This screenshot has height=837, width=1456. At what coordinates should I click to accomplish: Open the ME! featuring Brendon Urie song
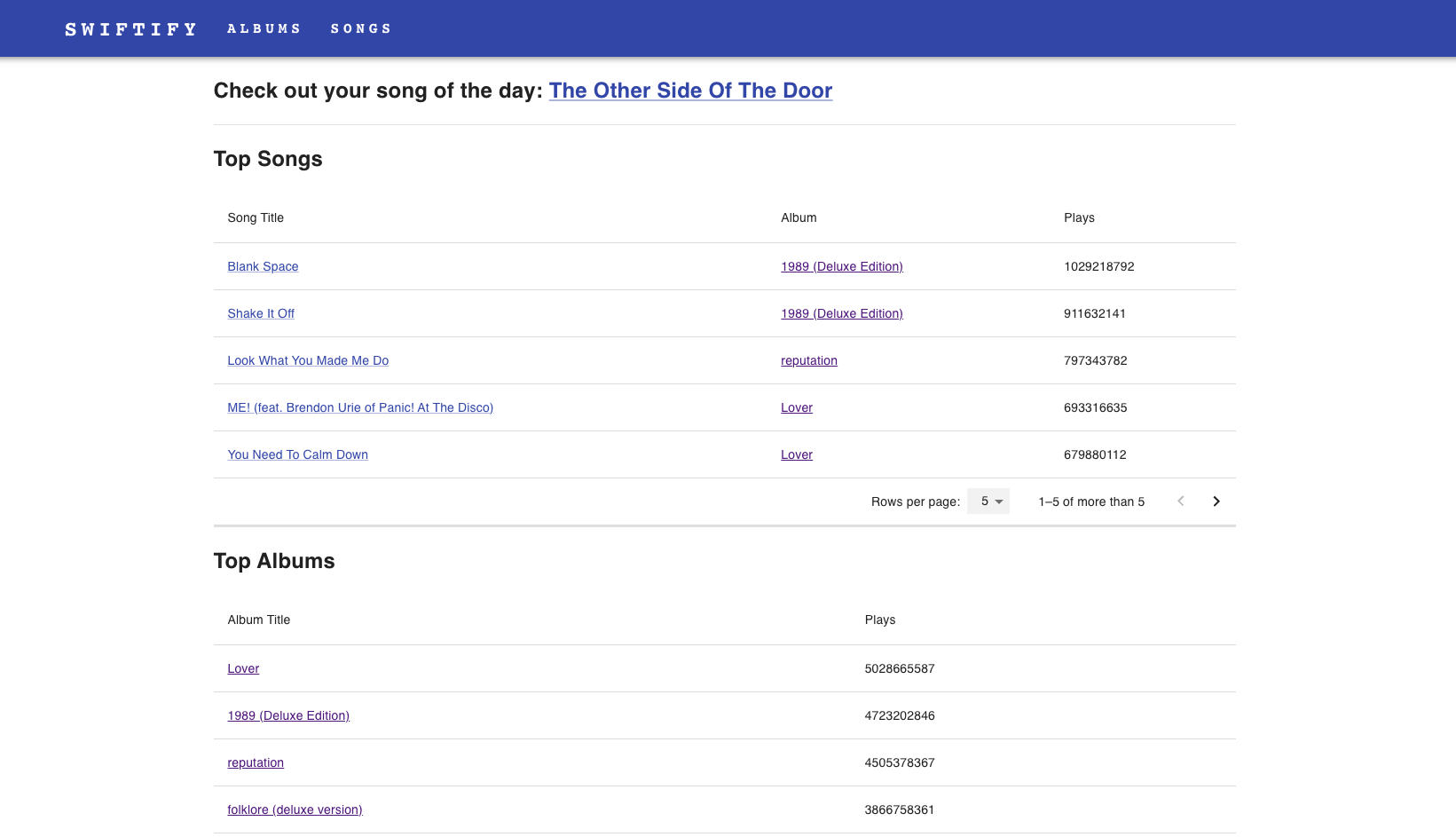click(x=360, y=407)
